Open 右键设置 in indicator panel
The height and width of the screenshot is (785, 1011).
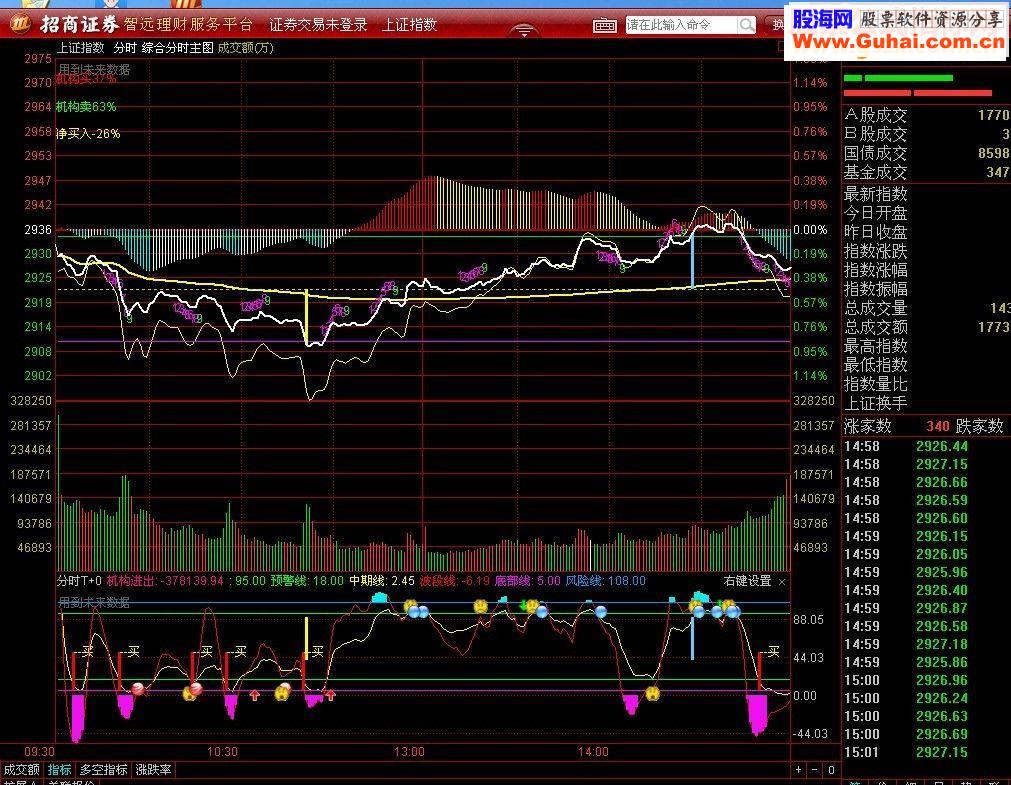747,581
